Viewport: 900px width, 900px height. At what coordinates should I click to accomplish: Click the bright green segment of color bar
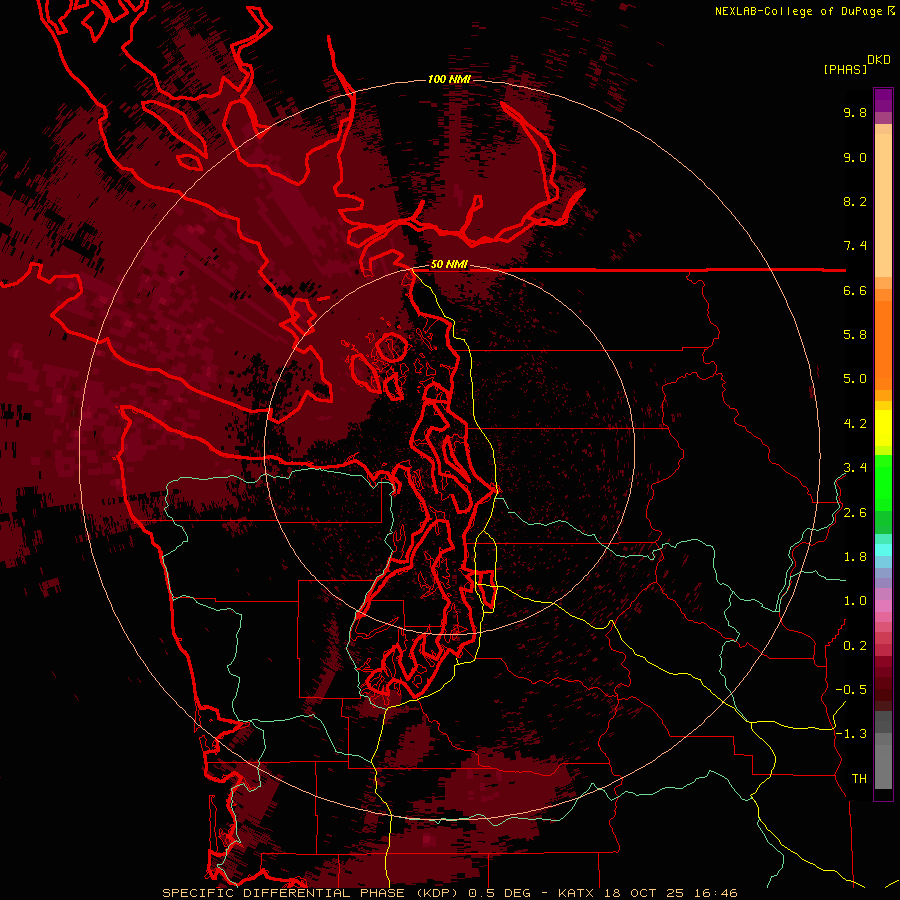click(883, 482)
